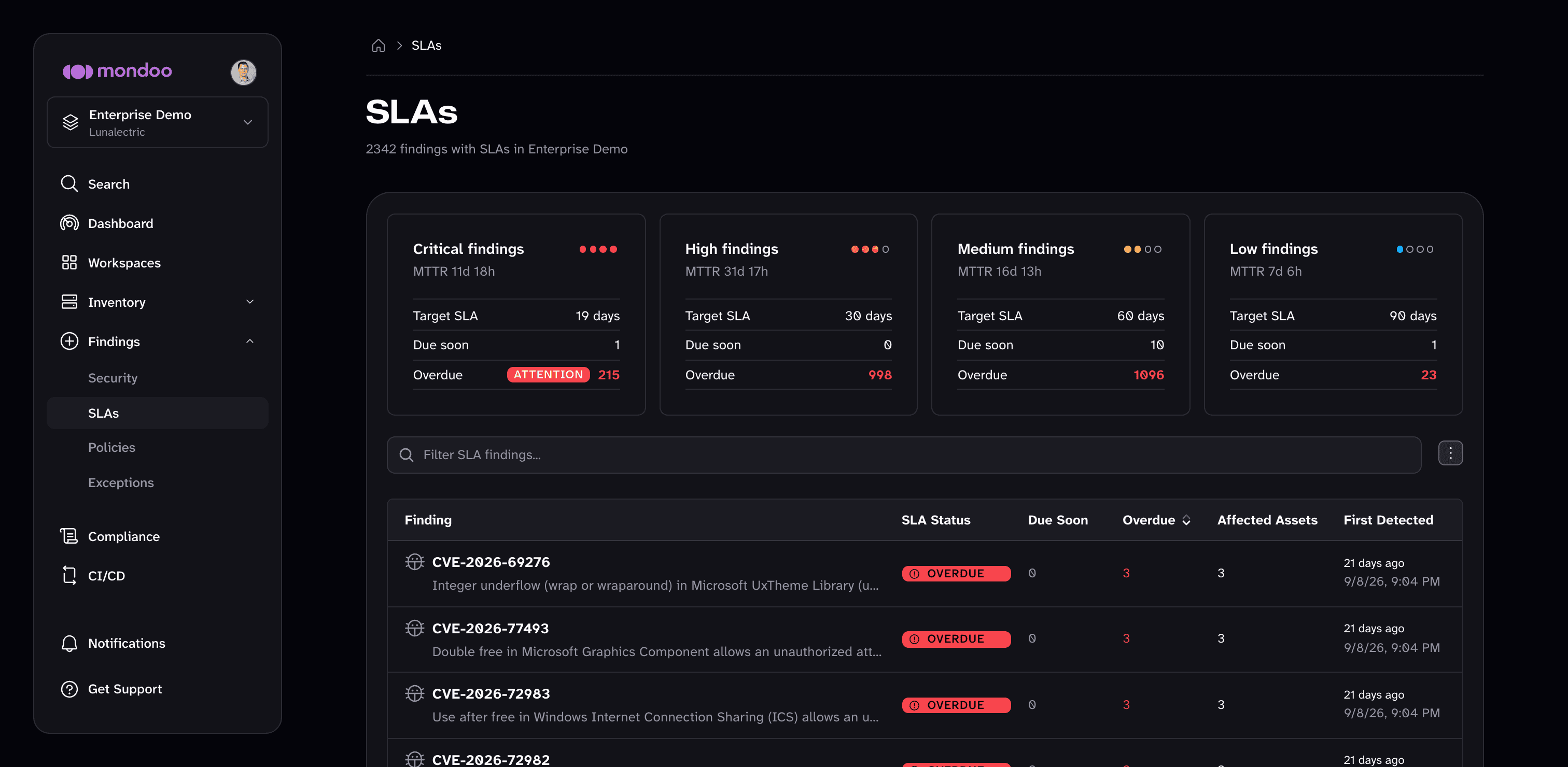Click the filter magnifier icon
The width and height of the screenshot is (1568, 767).
point(406,455)
